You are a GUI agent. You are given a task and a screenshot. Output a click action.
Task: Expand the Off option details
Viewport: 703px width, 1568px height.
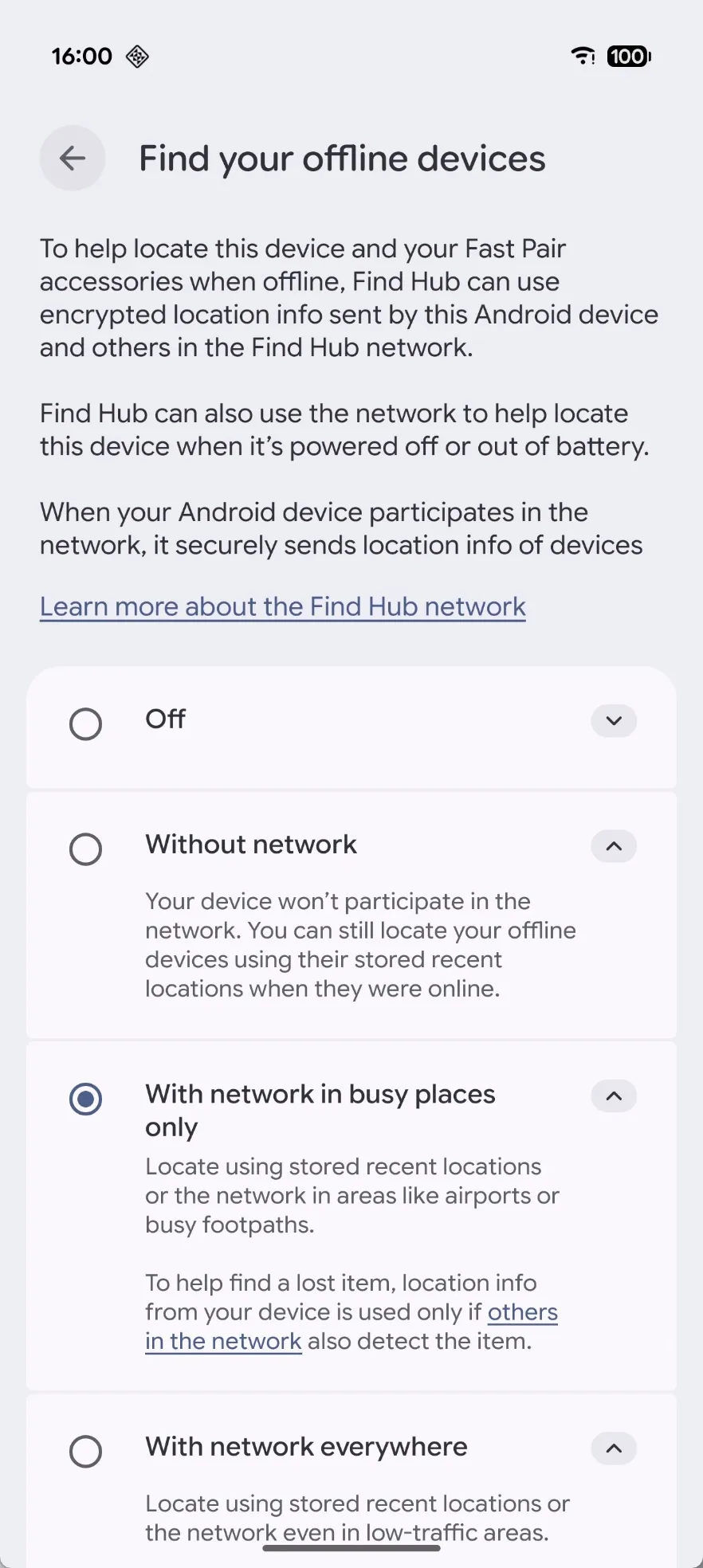(614, 721)
